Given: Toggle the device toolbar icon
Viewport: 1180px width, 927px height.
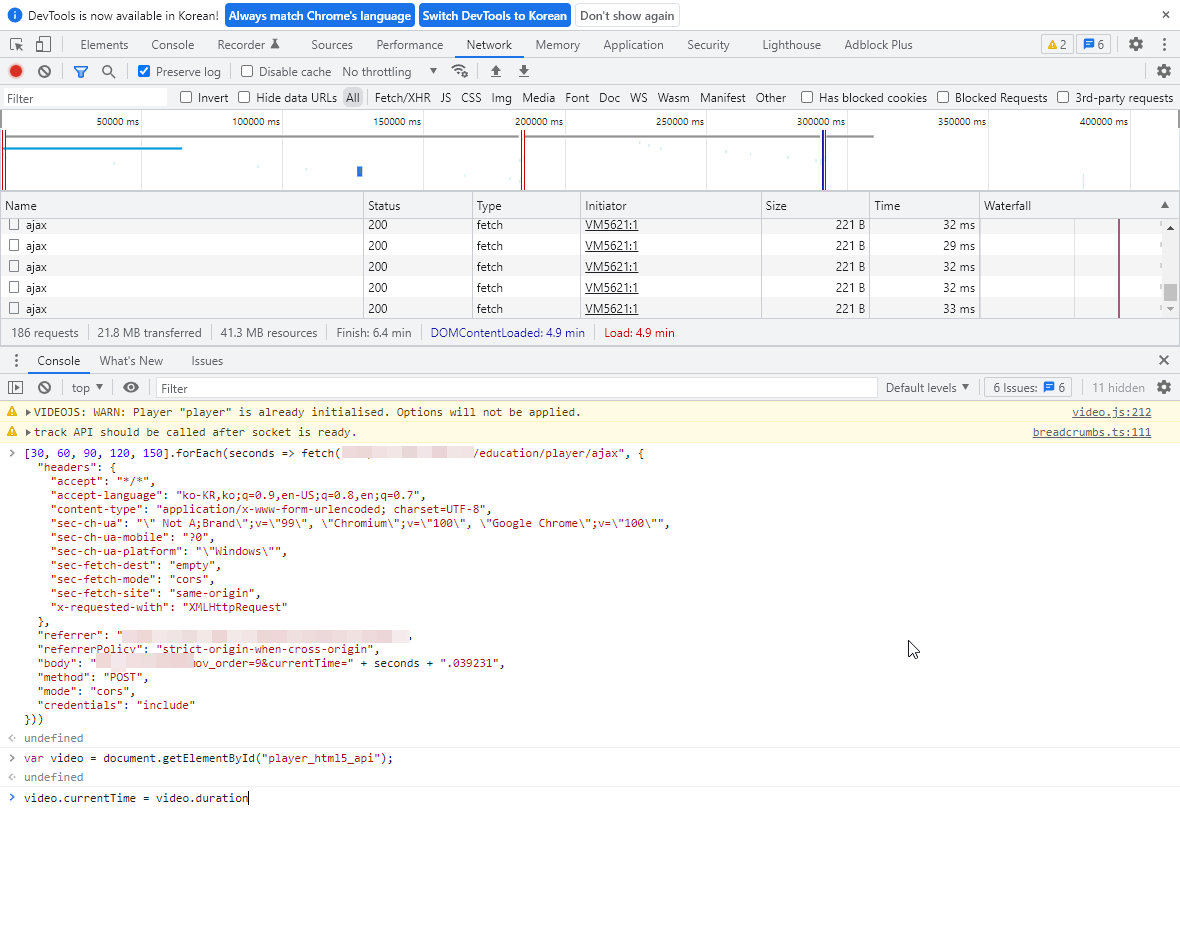Looking at the screenshot, I should pos(44,44).
